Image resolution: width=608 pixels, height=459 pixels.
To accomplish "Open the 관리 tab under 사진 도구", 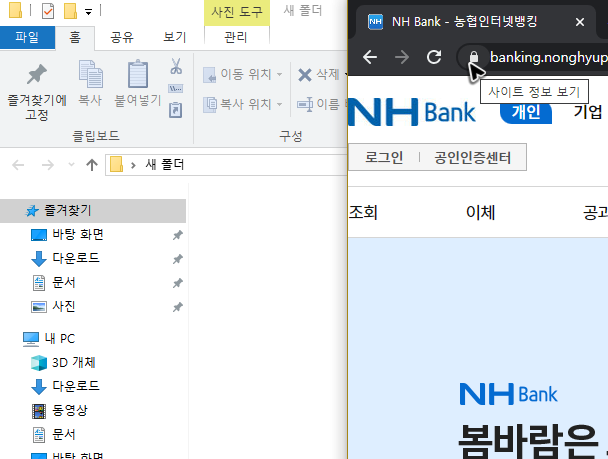I will pyautogui.click(x=236, y=38).
